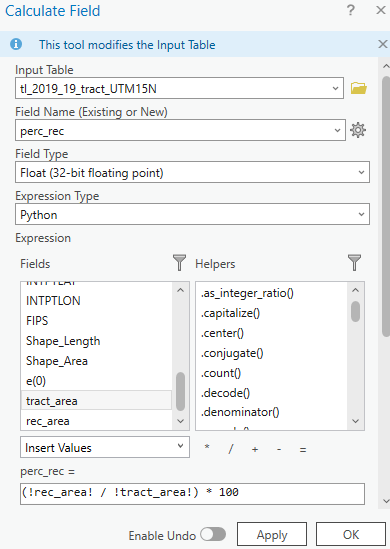The width and height of the screenshot is (390, 549).
Task: Select the Shape_Length field
Action: pos(96,341)
